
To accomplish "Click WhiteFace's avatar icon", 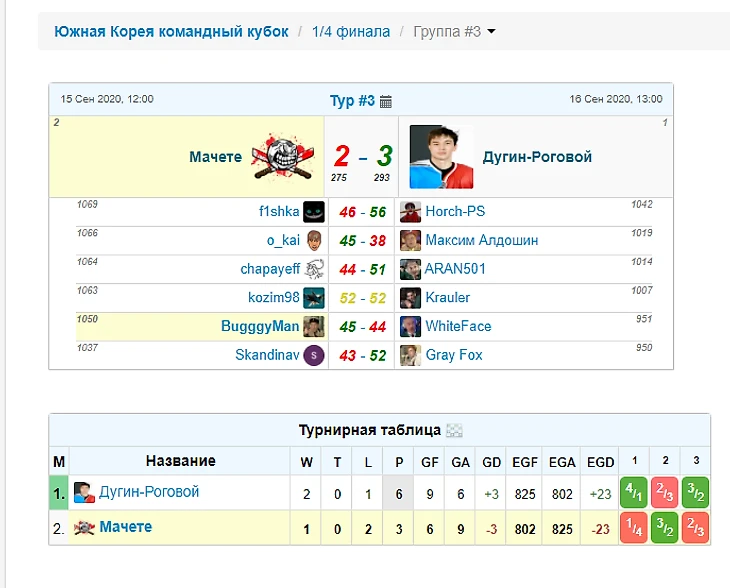I will coord(410,326).
